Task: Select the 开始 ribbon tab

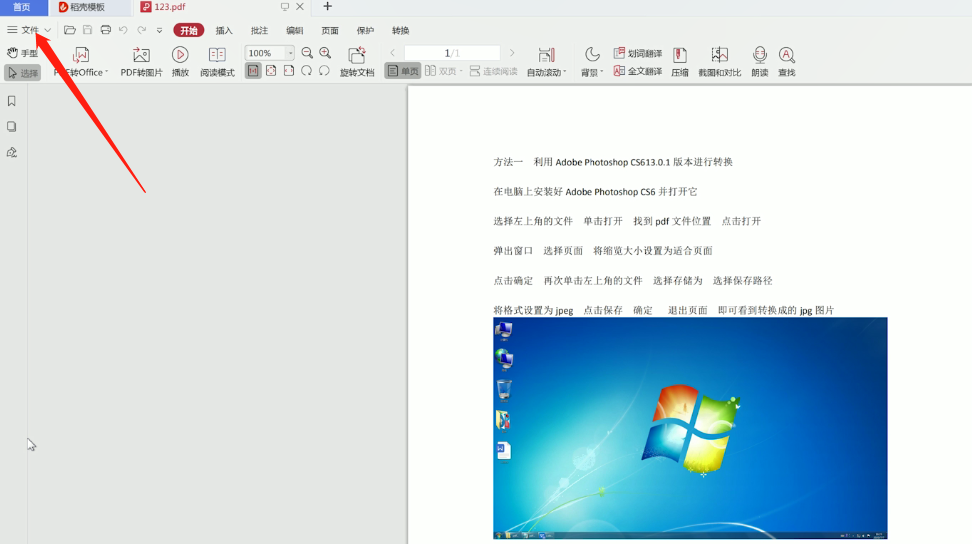Action: pyautogui.click(x=189, y=30)
